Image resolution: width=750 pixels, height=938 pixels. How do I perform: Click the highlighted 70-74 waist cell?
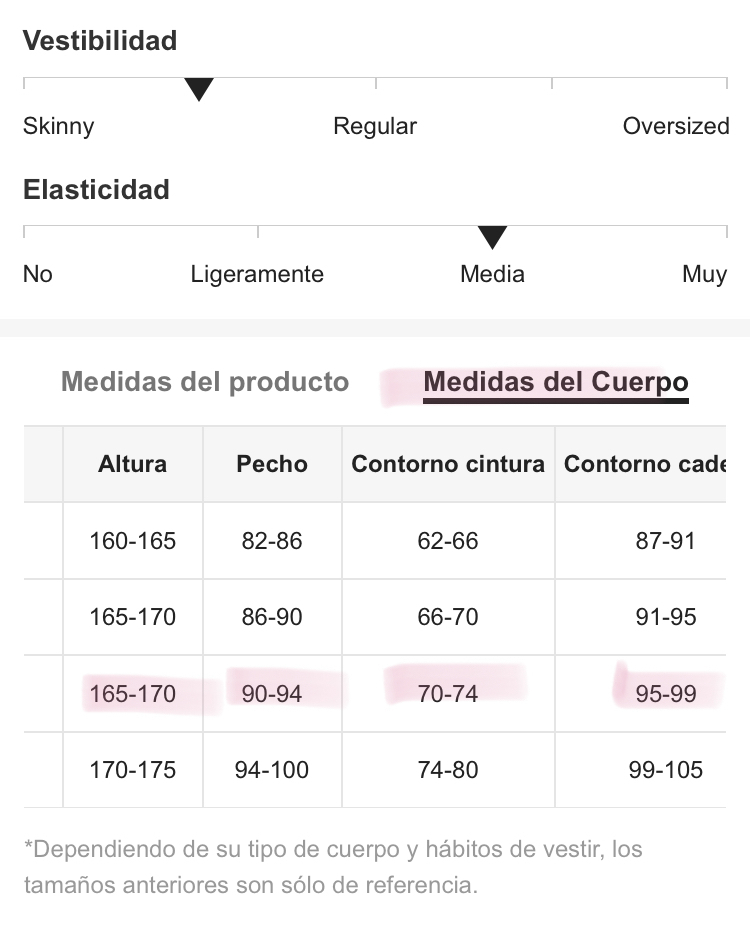point(448,694)
